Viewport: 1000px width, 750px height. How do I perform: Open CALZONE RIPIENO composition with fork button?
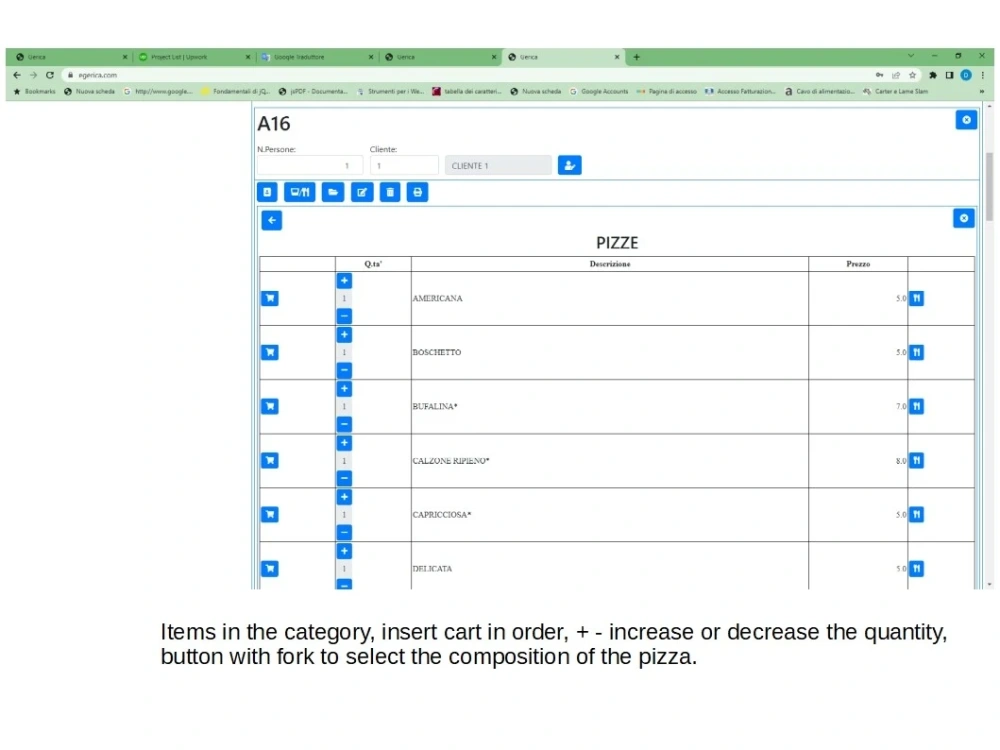[x=916, y=460]
